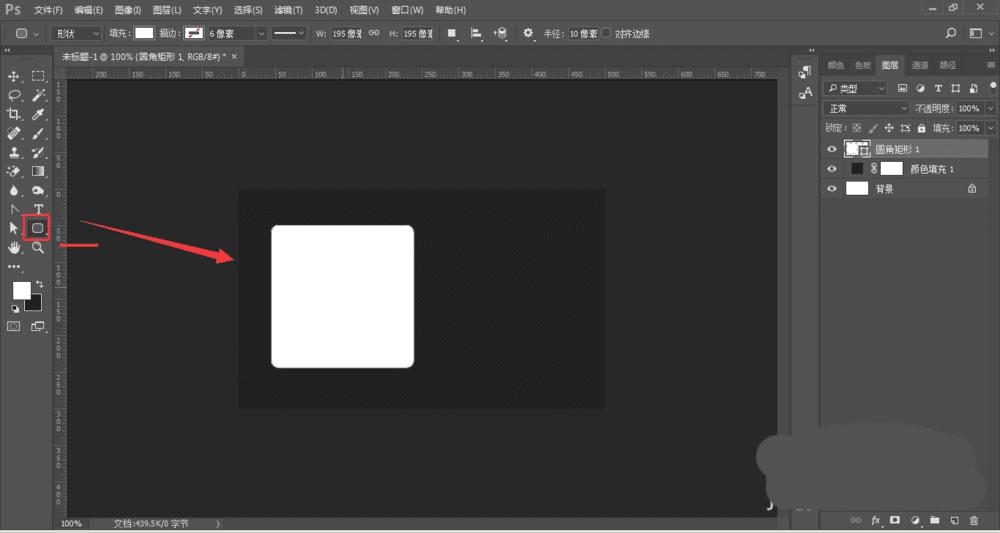
Task: Toggle visibility of 圆角矩形 1 layer
Action: 831,149
